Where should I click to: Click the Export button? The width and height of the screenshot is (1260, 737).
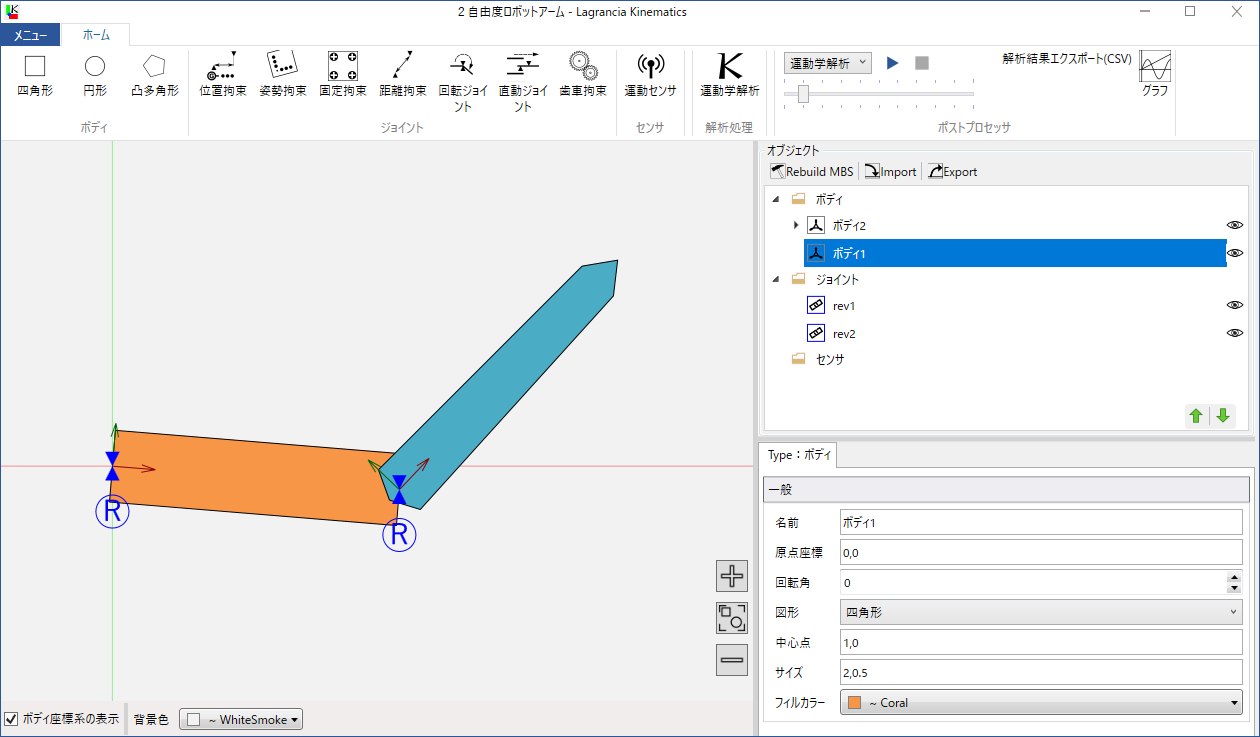[x=952, y=171]
